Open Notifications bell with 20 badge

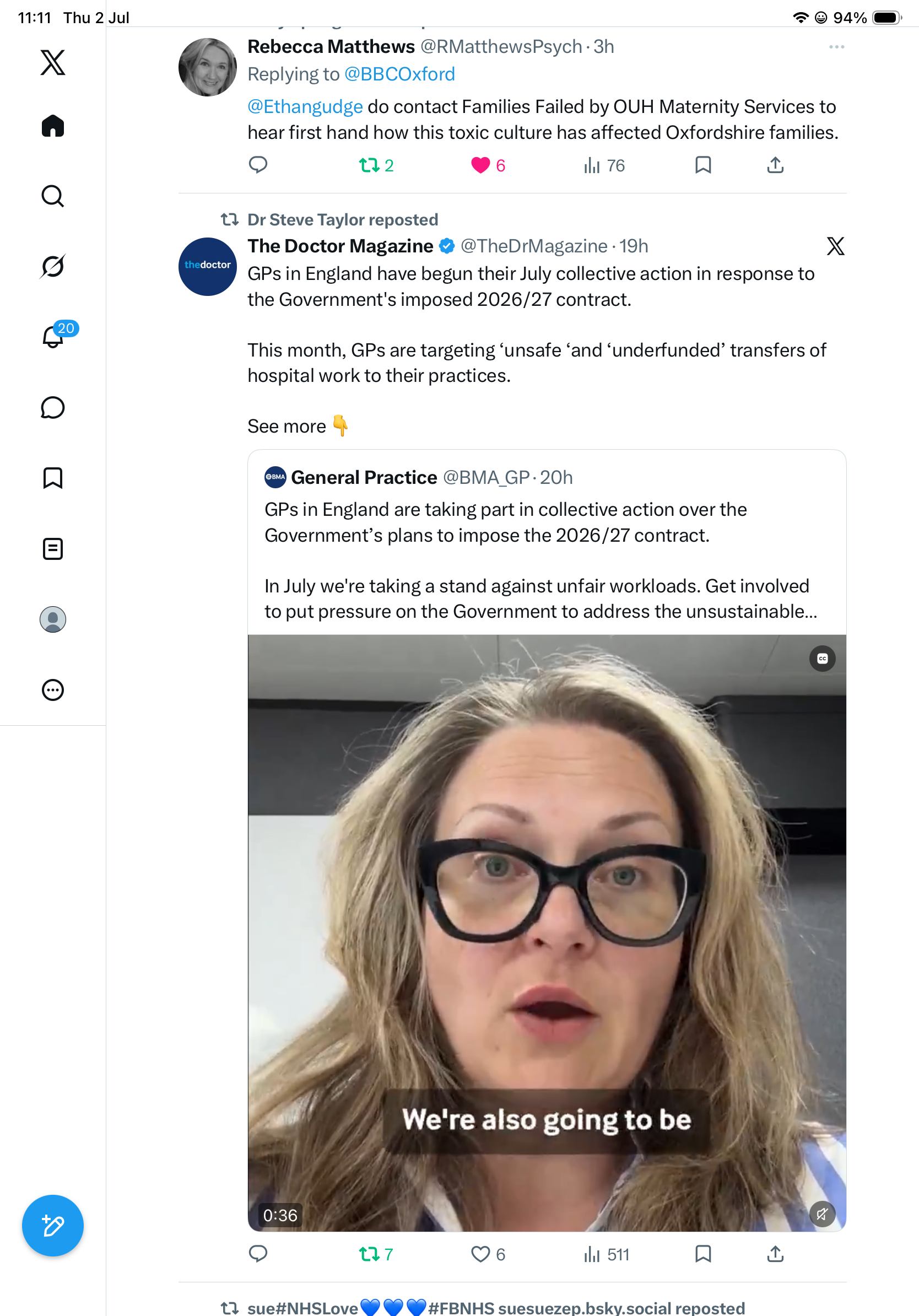(54, 336)
